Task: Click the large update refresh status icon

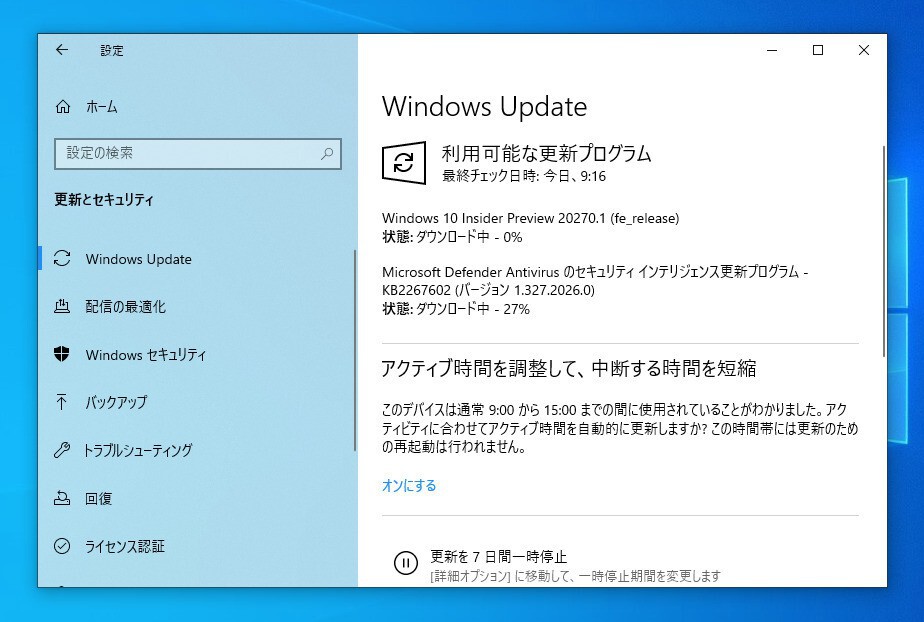Action: pyautogui.click(x=404, y=163)
